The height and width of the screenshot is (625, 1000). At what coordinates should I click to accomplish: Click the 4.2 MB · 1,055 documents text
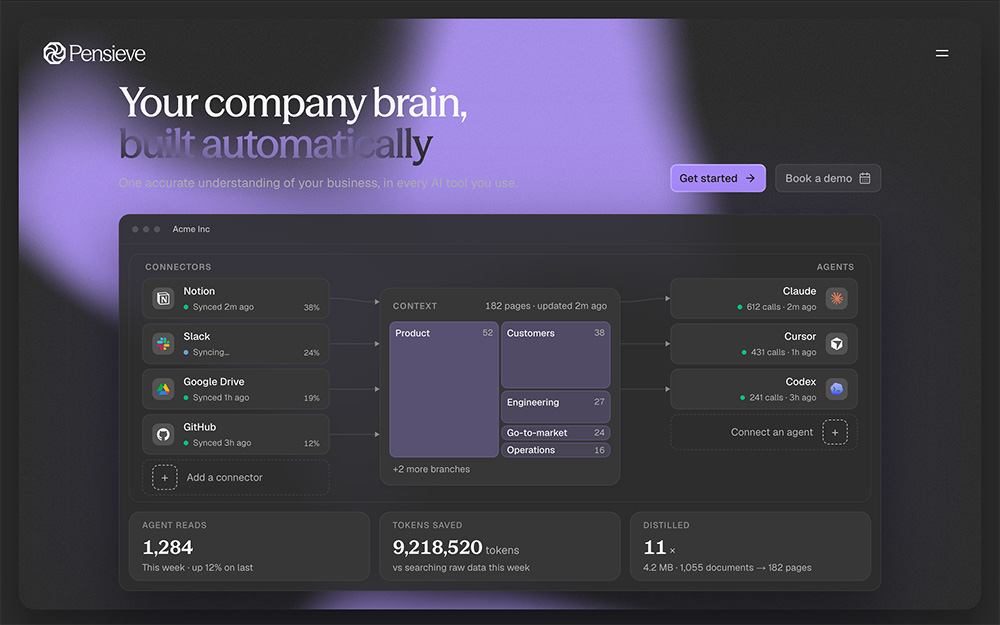tap(698, 568)
